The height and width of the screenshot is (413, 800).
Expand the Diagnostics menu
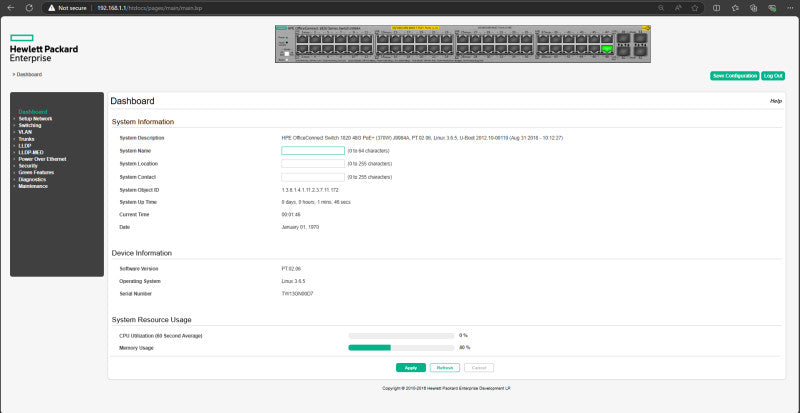pyautogui.click(x=32, y=179)
